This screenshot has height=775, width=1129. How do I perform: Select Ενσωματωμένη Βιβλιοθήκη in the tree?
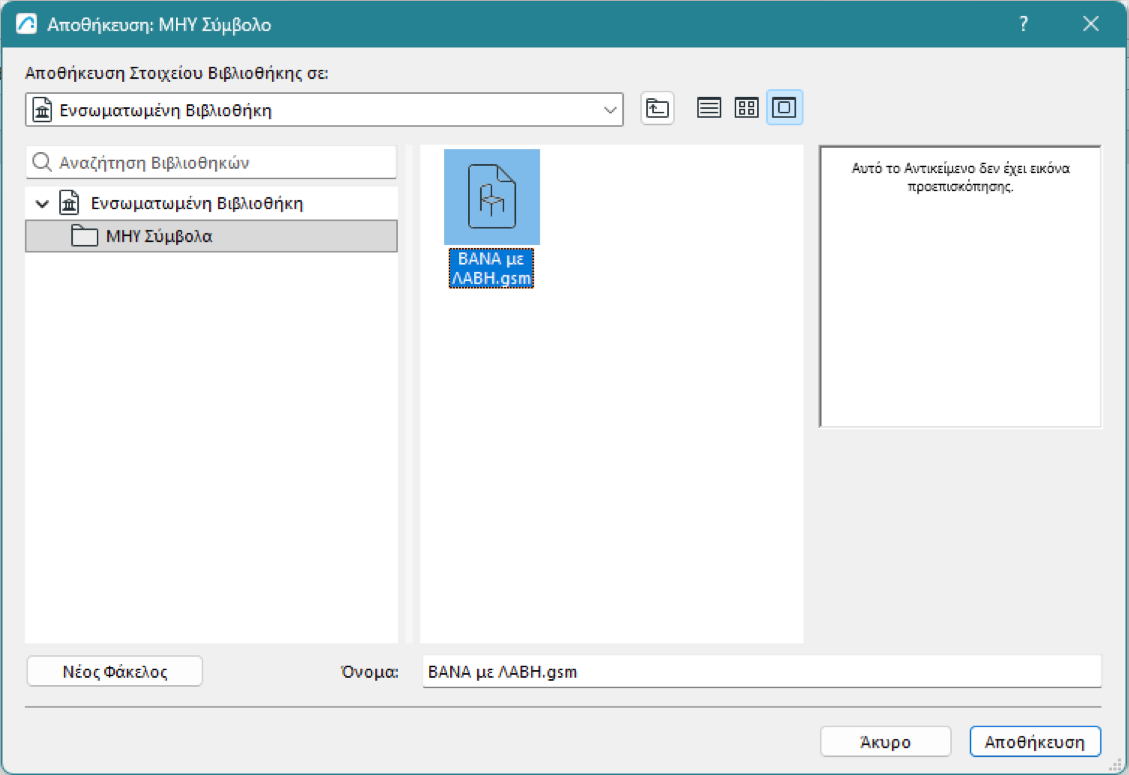[197, 204]
